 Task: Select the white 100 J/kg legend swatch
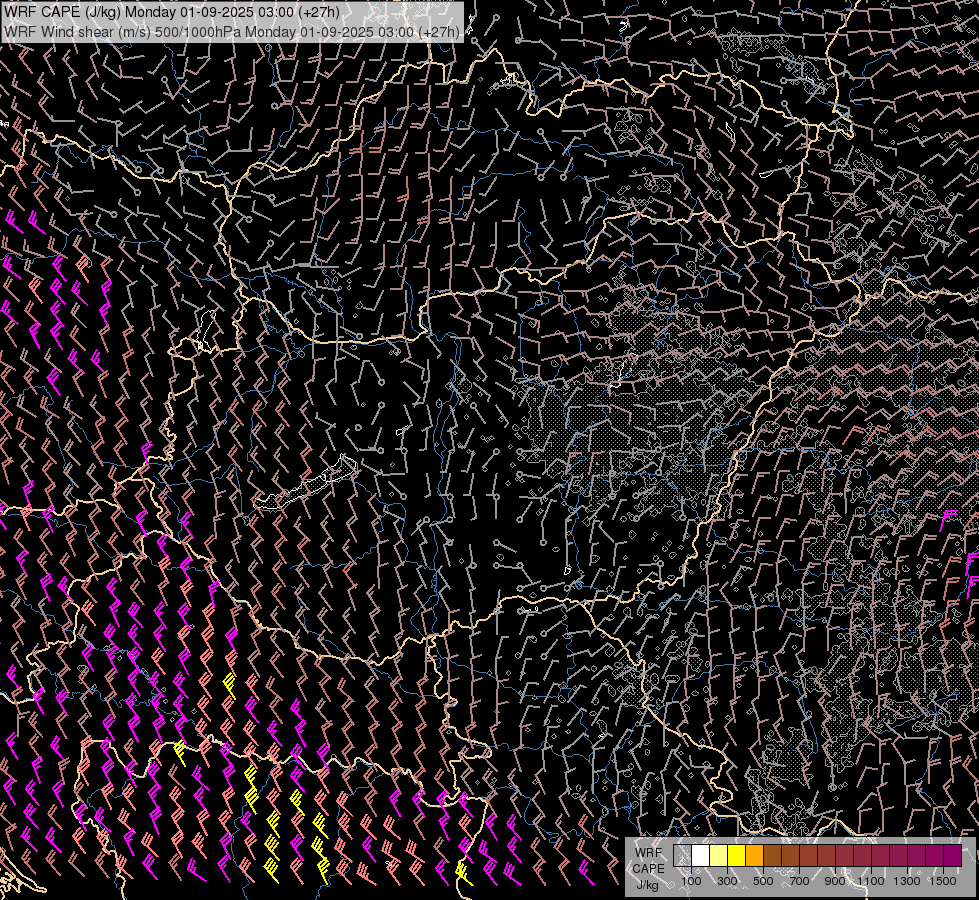[x=700, y=856]
